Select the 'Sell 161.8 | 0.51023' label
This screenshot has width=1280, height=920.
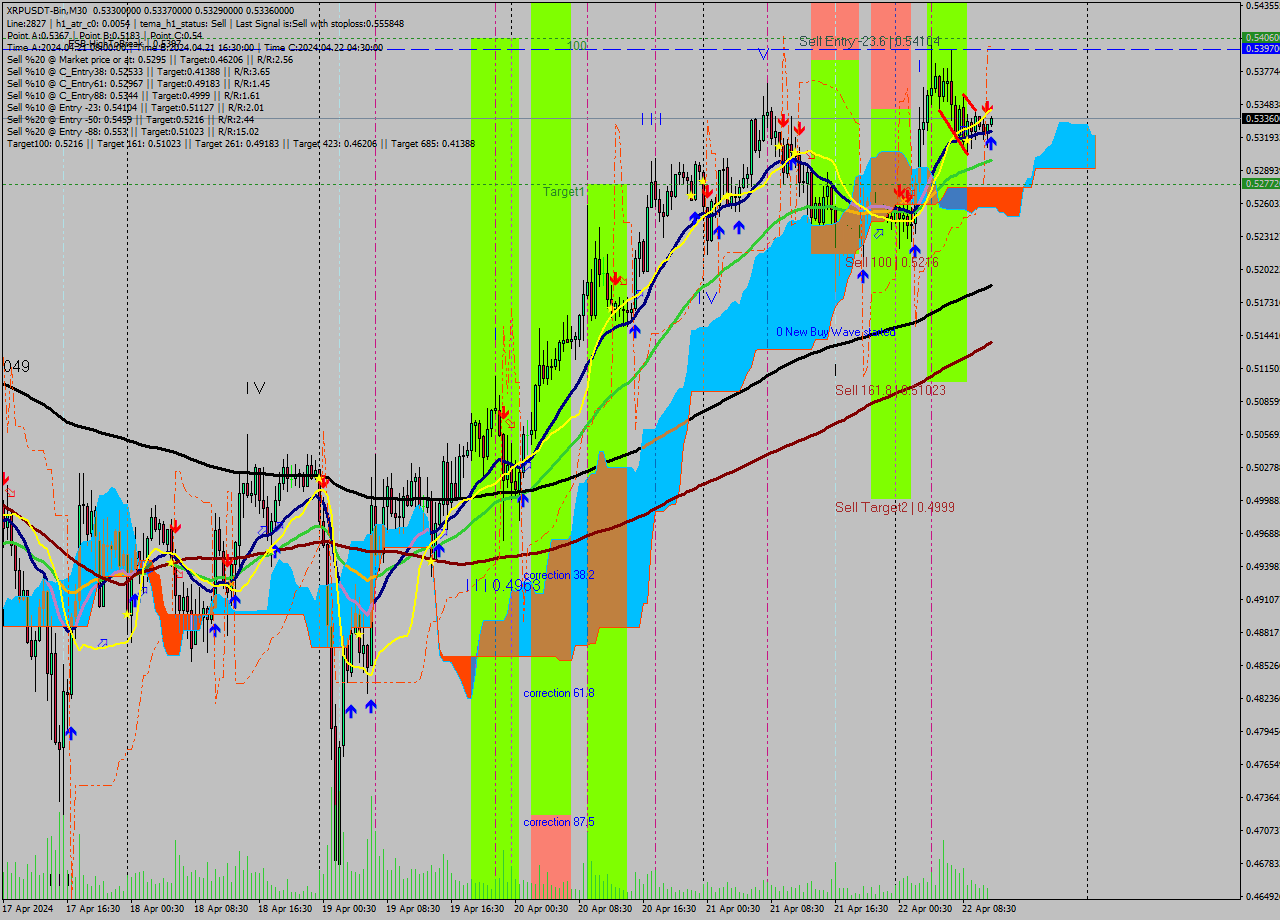tap(890, 390)
